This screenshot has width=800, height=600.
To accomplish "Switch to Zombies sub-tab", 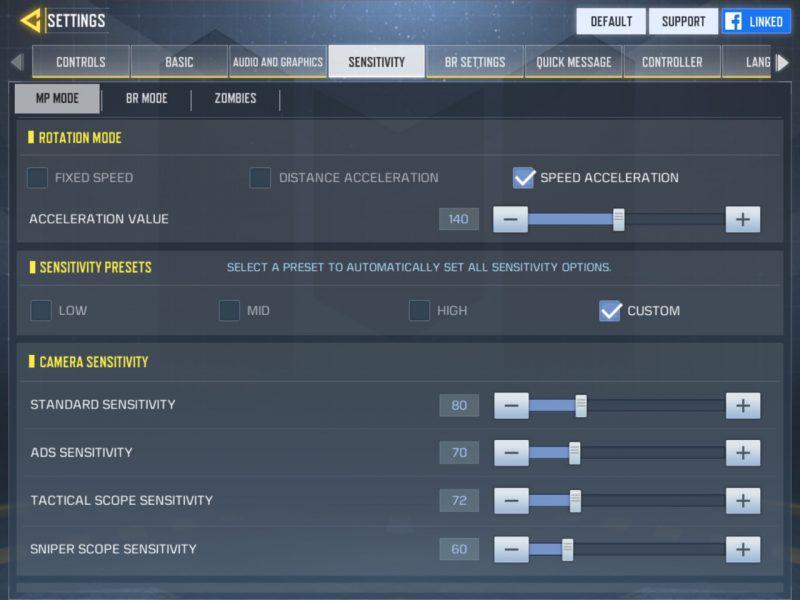I will 235,98.
